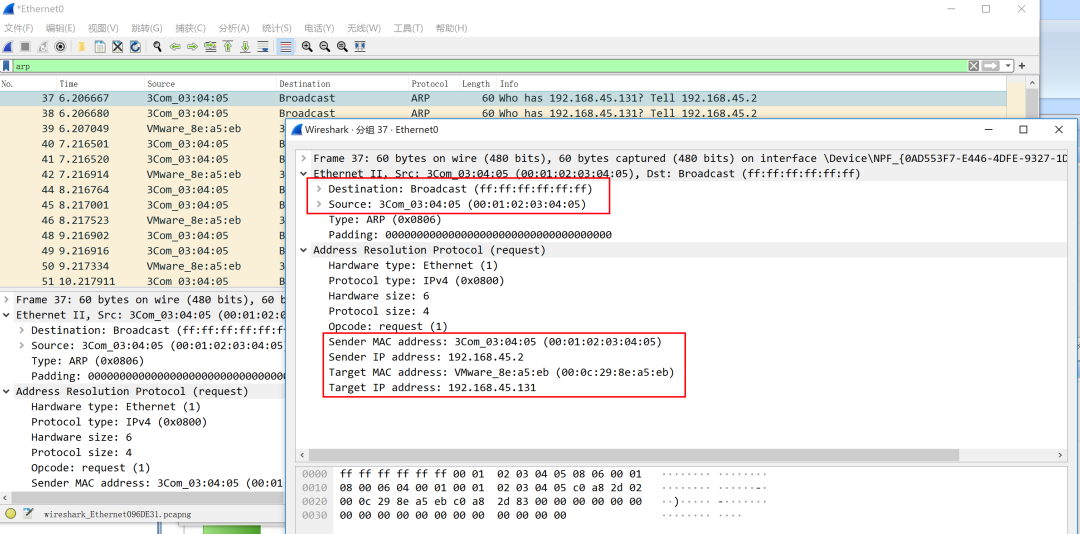Stop the running capture
The image size is (1080, 534).
pos(25,46)
